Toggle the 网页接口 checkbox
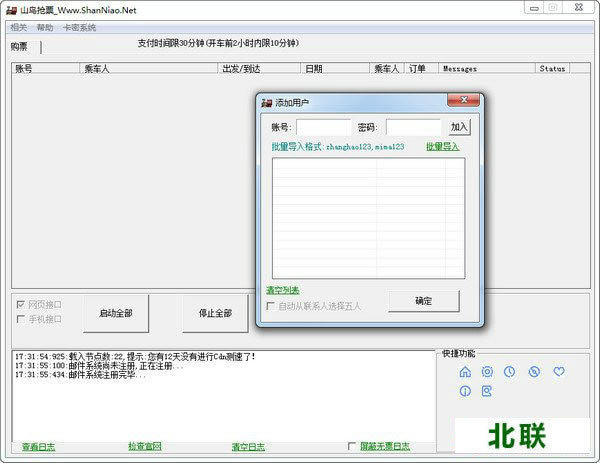Screen dimensions: 600x463 pyautogui.click(x=21, y=304)
